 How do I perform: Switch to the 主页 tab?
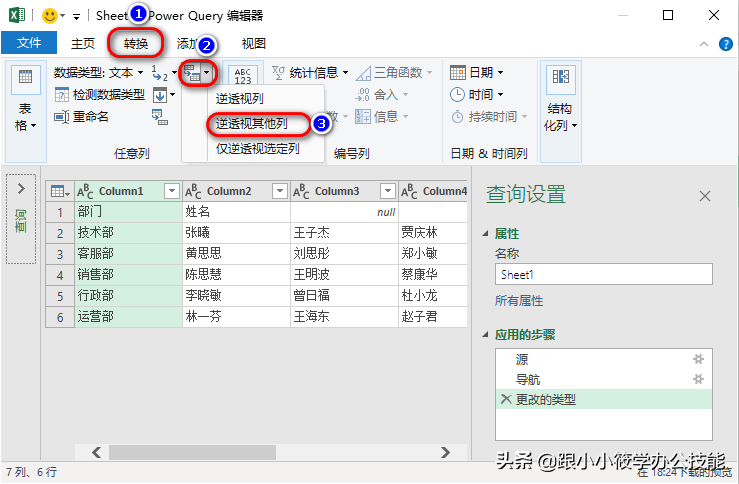pos(83,43)
